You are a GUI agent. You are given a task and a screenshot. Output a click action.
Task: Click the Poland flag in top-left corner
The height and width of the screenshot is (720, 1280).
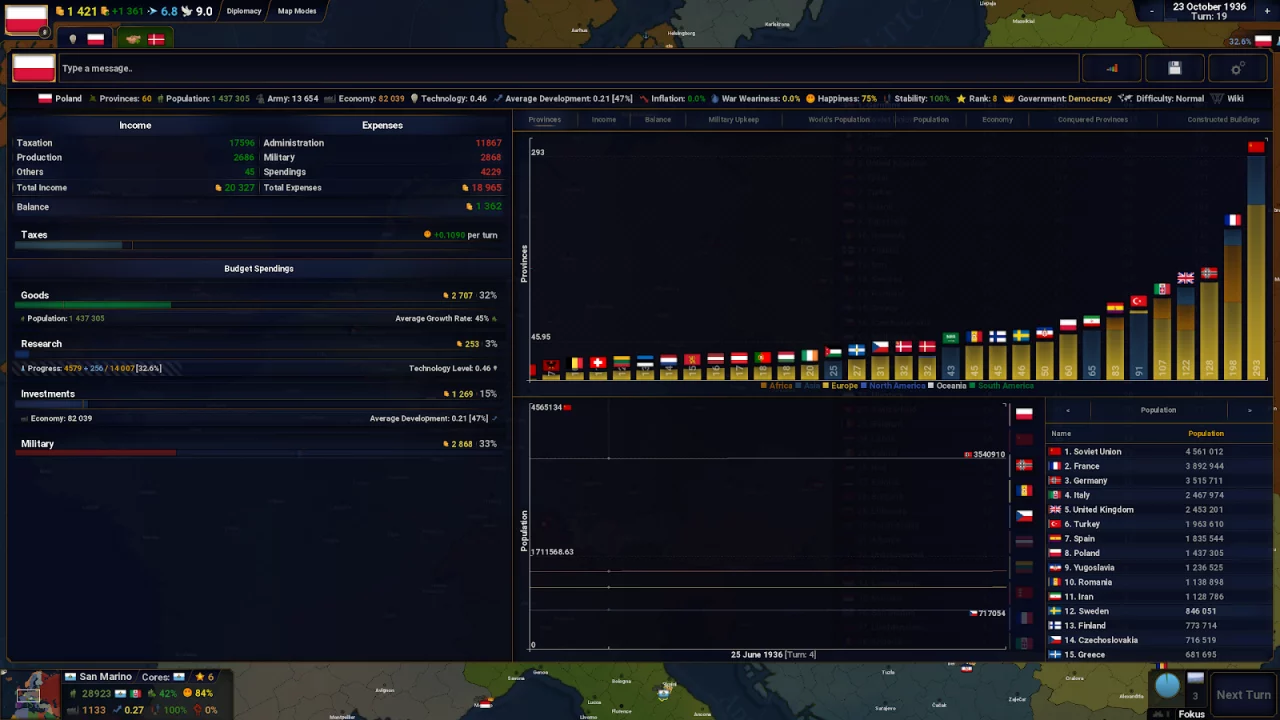click(26, 18)
